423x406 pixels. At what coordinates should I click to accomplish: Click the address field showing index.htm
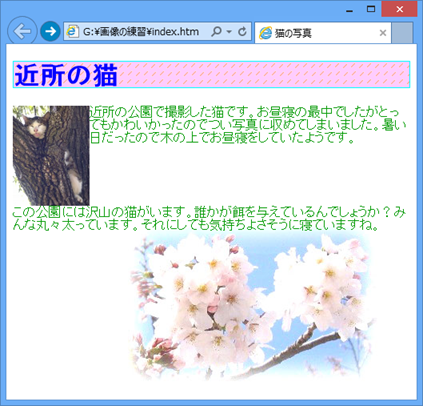(141, 32)
